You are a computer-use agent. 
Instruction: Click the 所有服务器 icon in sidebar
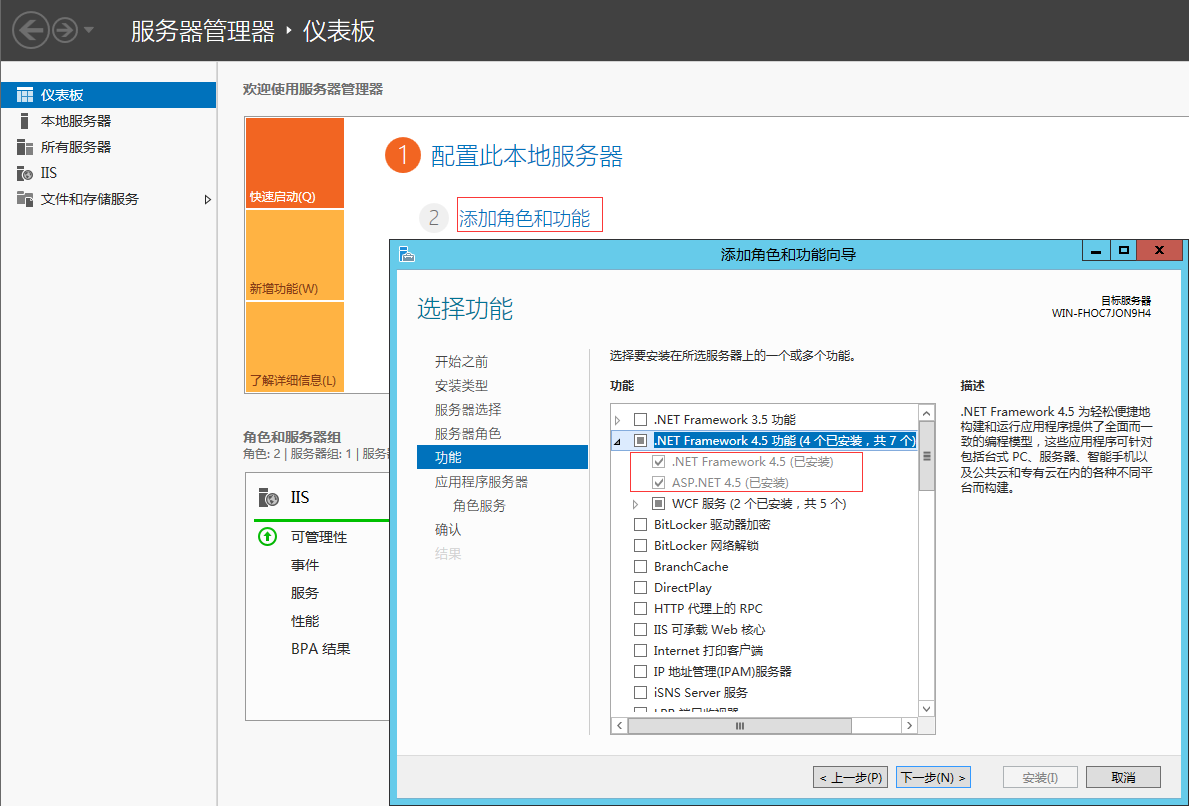[x=25, y=147]
